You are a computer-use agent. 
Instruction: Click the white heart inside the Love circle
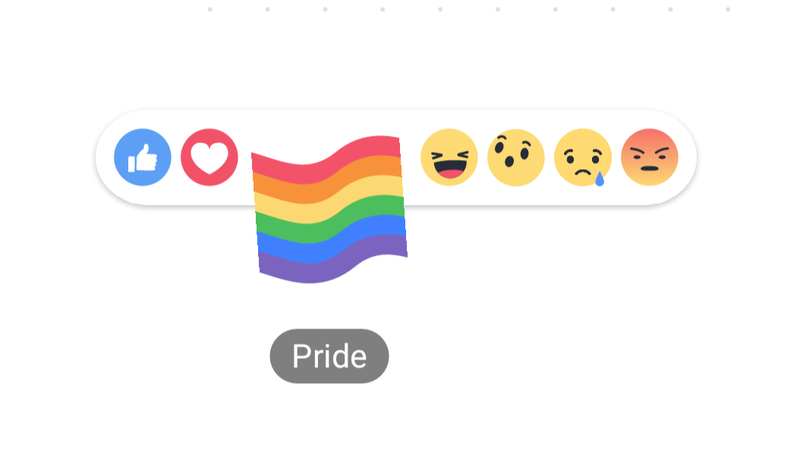[x=209, y=158]
